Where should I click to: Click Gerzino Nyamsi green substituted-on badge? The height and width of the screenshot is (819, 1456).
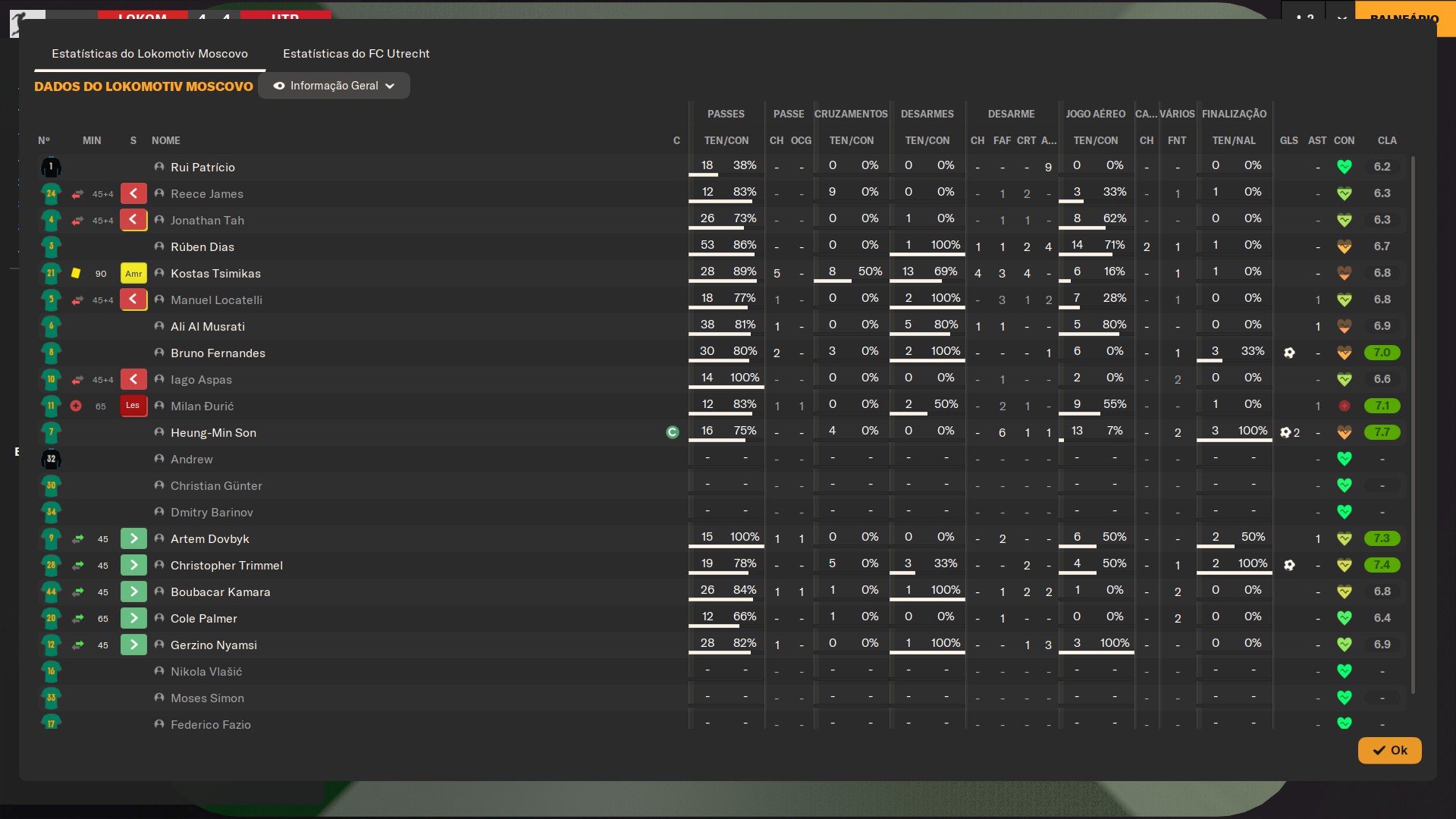133,645
